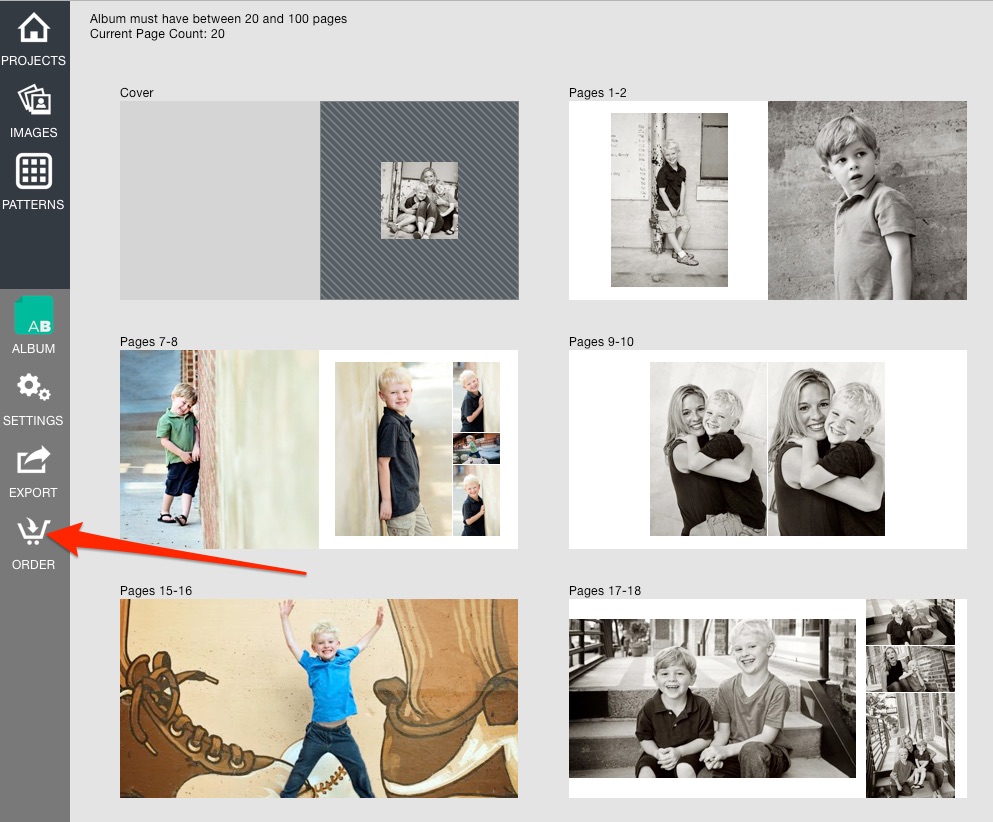Open the Album builder icon
Image resolution: width=993 pixels, height=822 pixels.
pyautogui.click(x=34, y=315)
